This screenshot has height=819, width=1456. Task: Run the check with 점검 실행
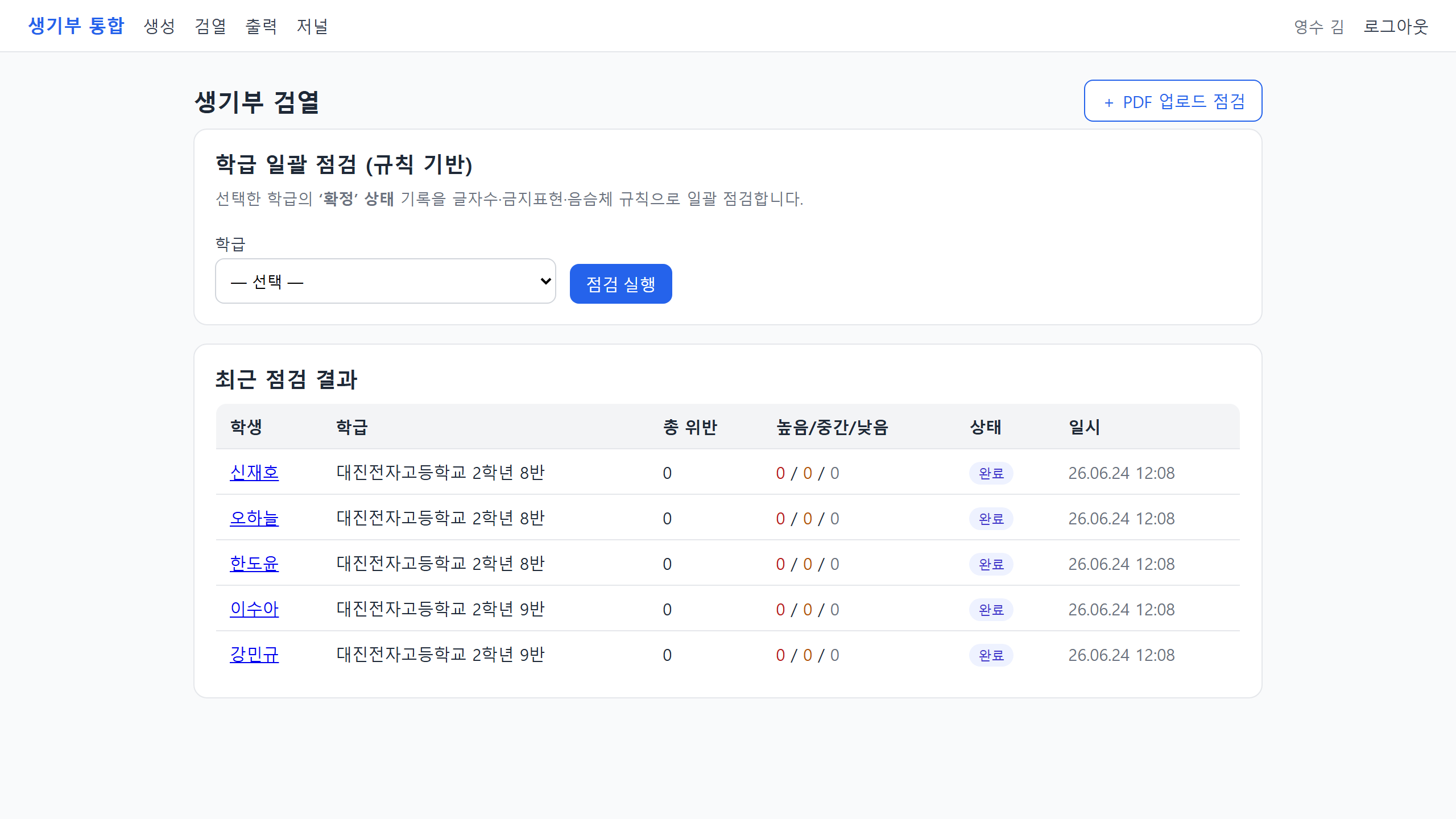(621, 283)
